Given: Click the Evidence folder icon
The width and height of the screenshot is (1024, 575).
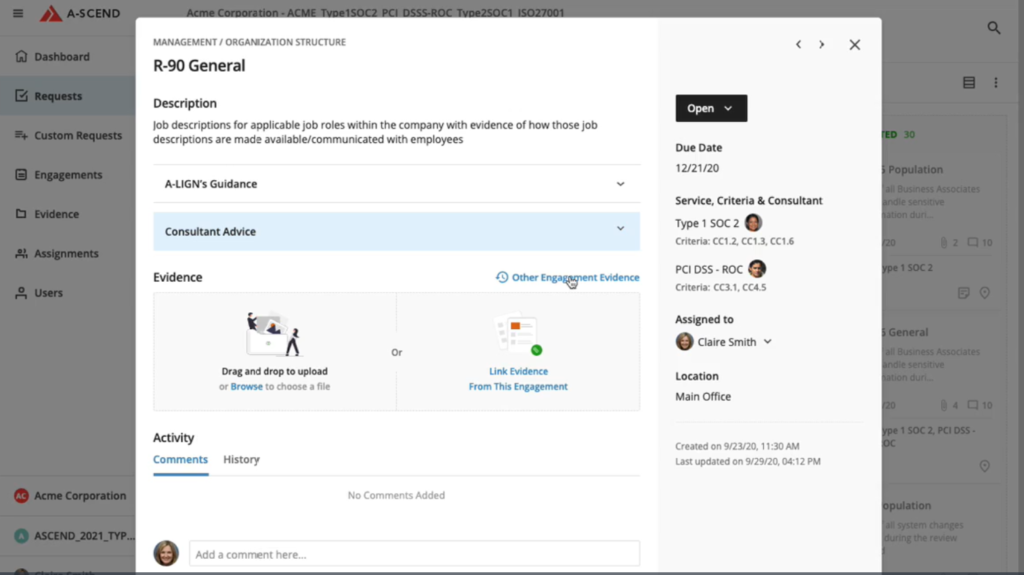Looking at the screenshot, I should [x=21, y=213].
